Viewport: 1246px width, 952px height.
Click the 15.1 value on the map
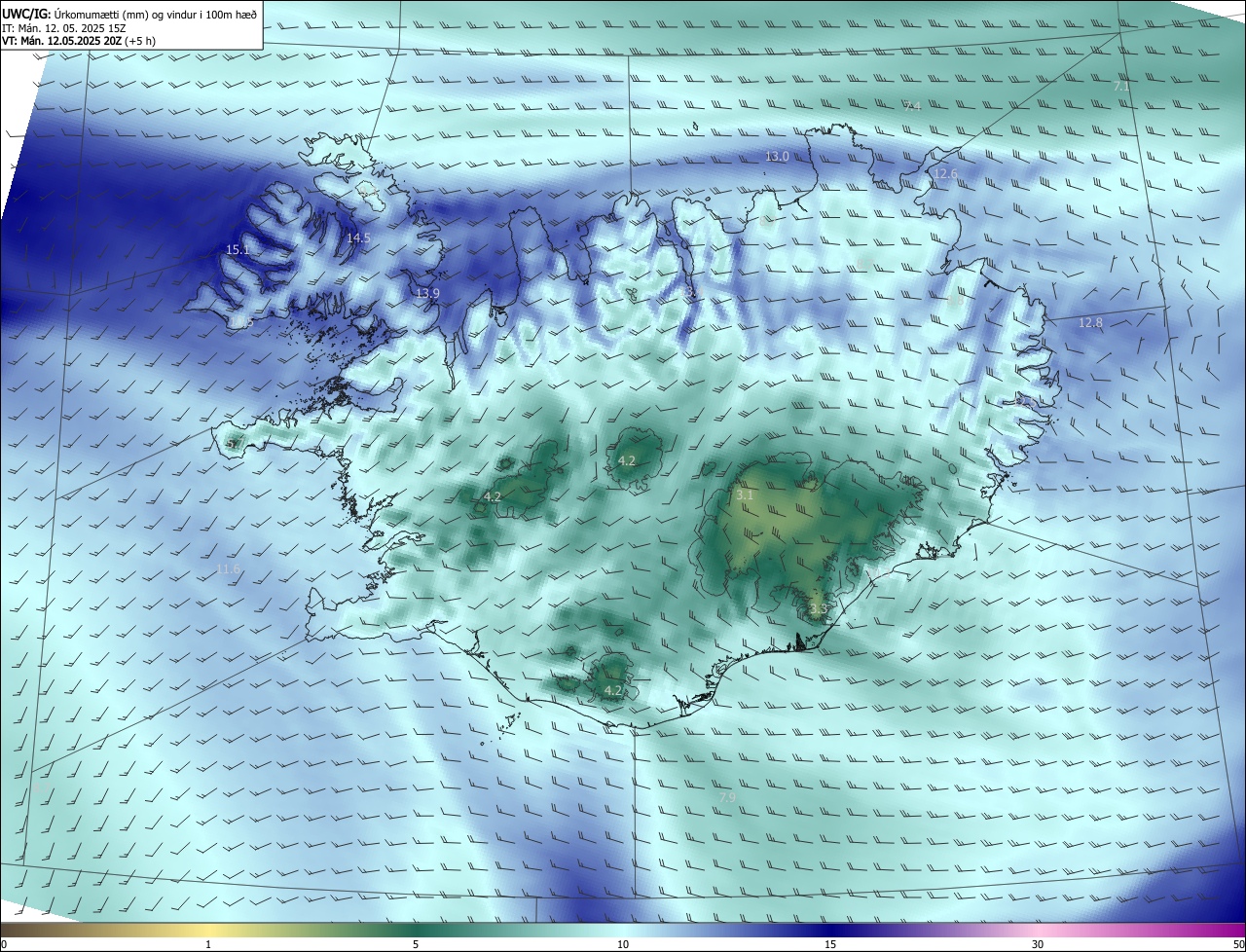[238, 250]
